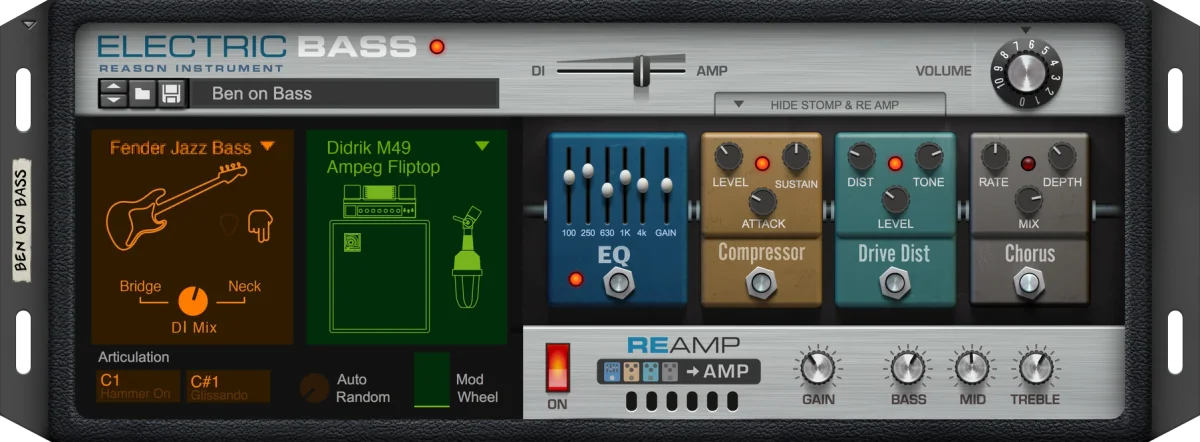The image size is (1200, 442).
Task: Adjust the Drive Dist Level knob
Action: (895, 201)
